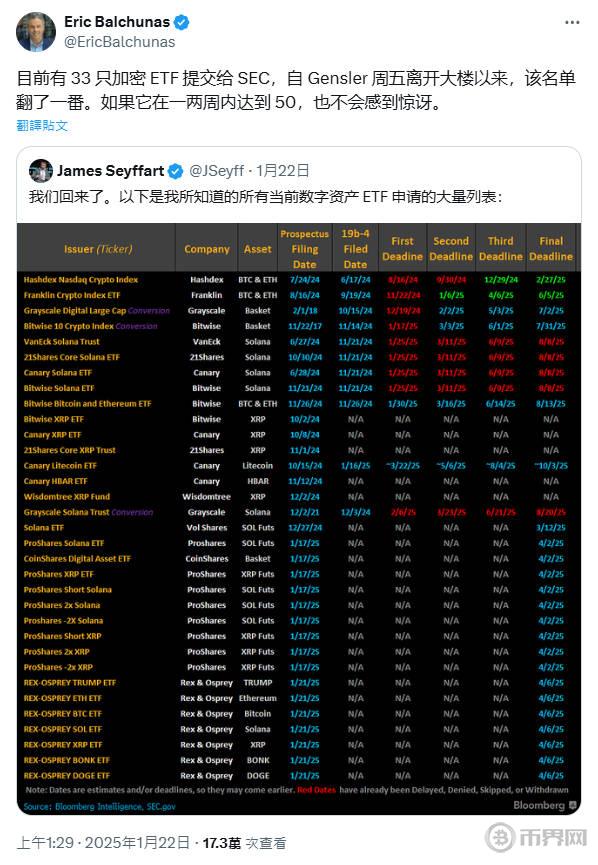This screenshot has height=865, width=598.
Task: Open the @JSeyff handle in quoted tweet
Action: click(x=216, y=171)
